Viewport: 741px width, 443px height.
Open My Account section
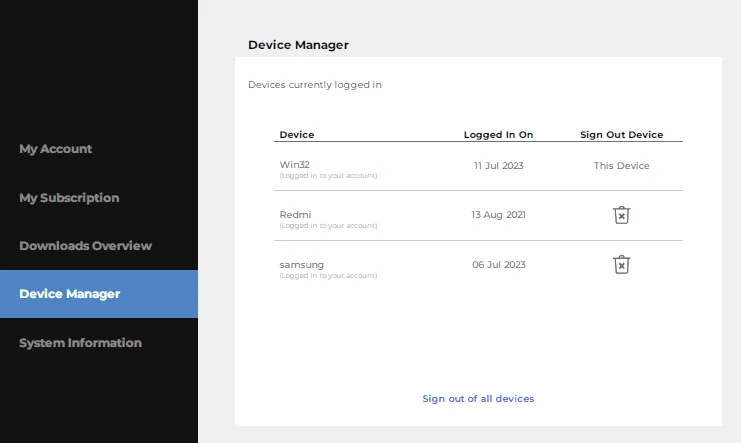click(56, 149)
